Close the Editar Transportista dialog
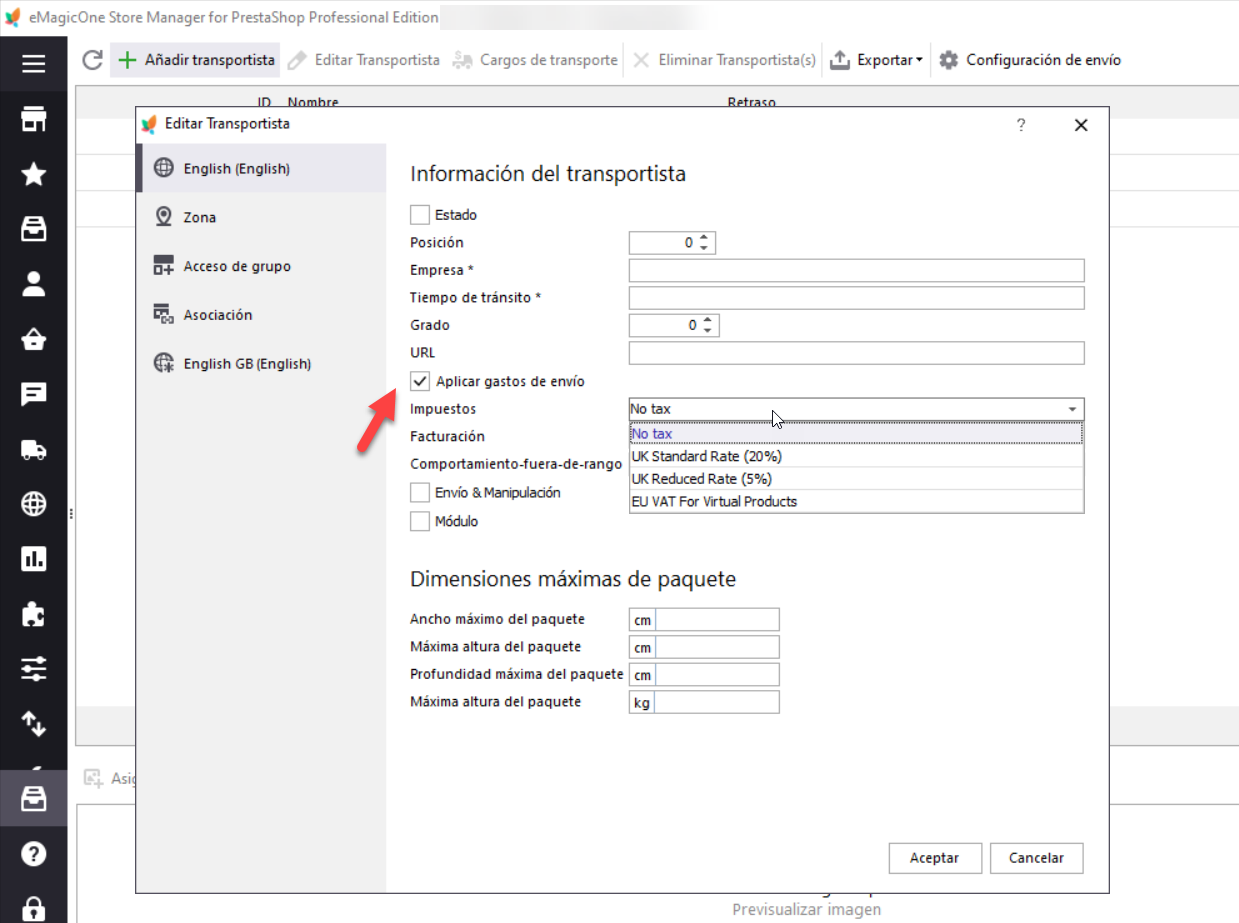The height and width of the screenshot is (923, 1239). click(x=1080, y=125)
